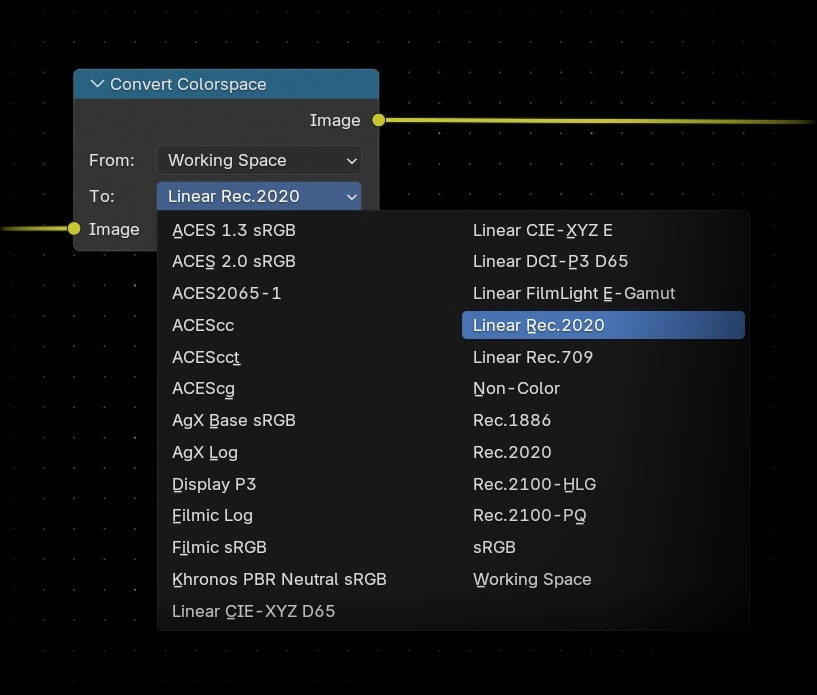Click the Image input socket

pyautogui.click(x=74, y=229)
